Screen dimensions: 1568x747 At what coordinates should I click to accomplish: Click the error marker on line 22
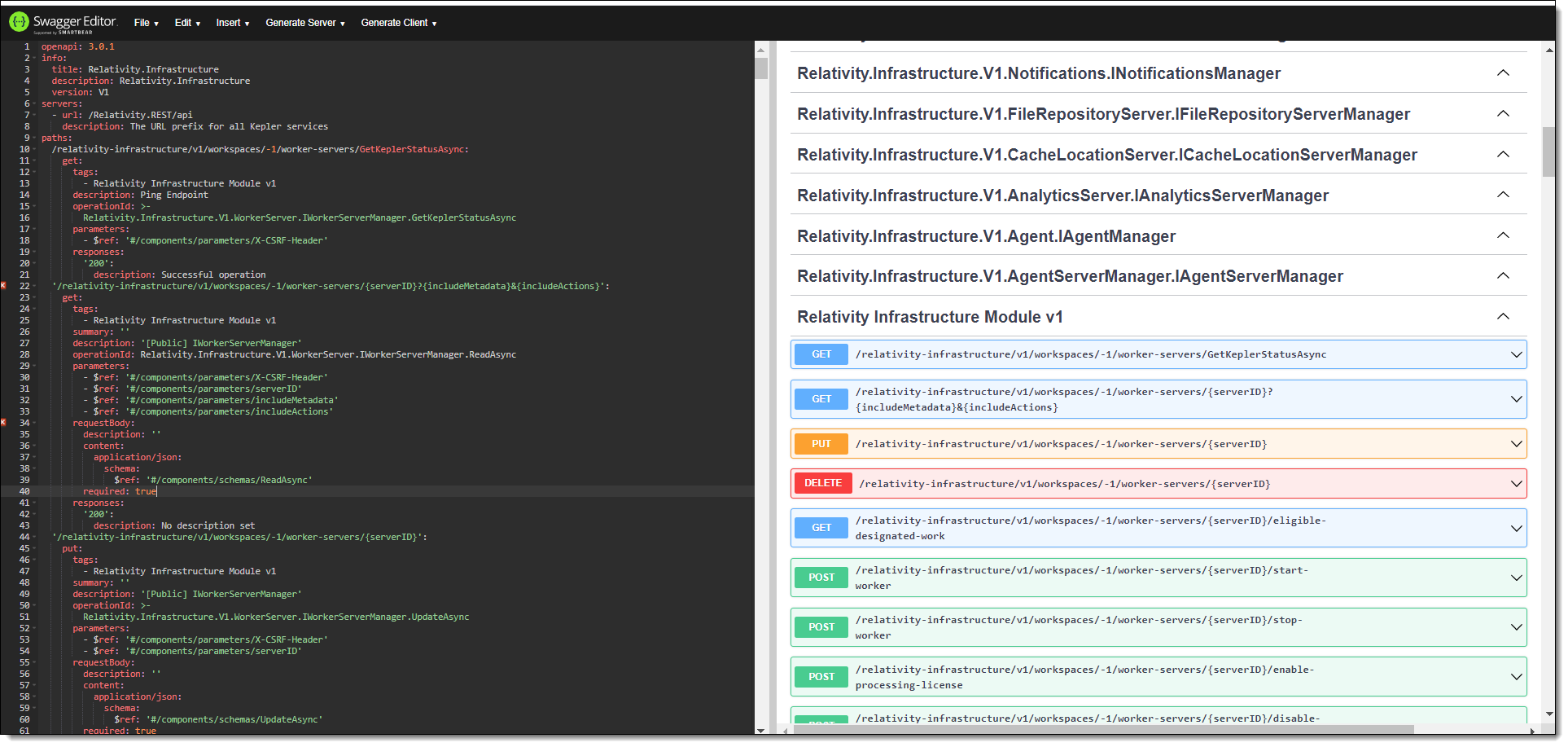tap(3, 286)
